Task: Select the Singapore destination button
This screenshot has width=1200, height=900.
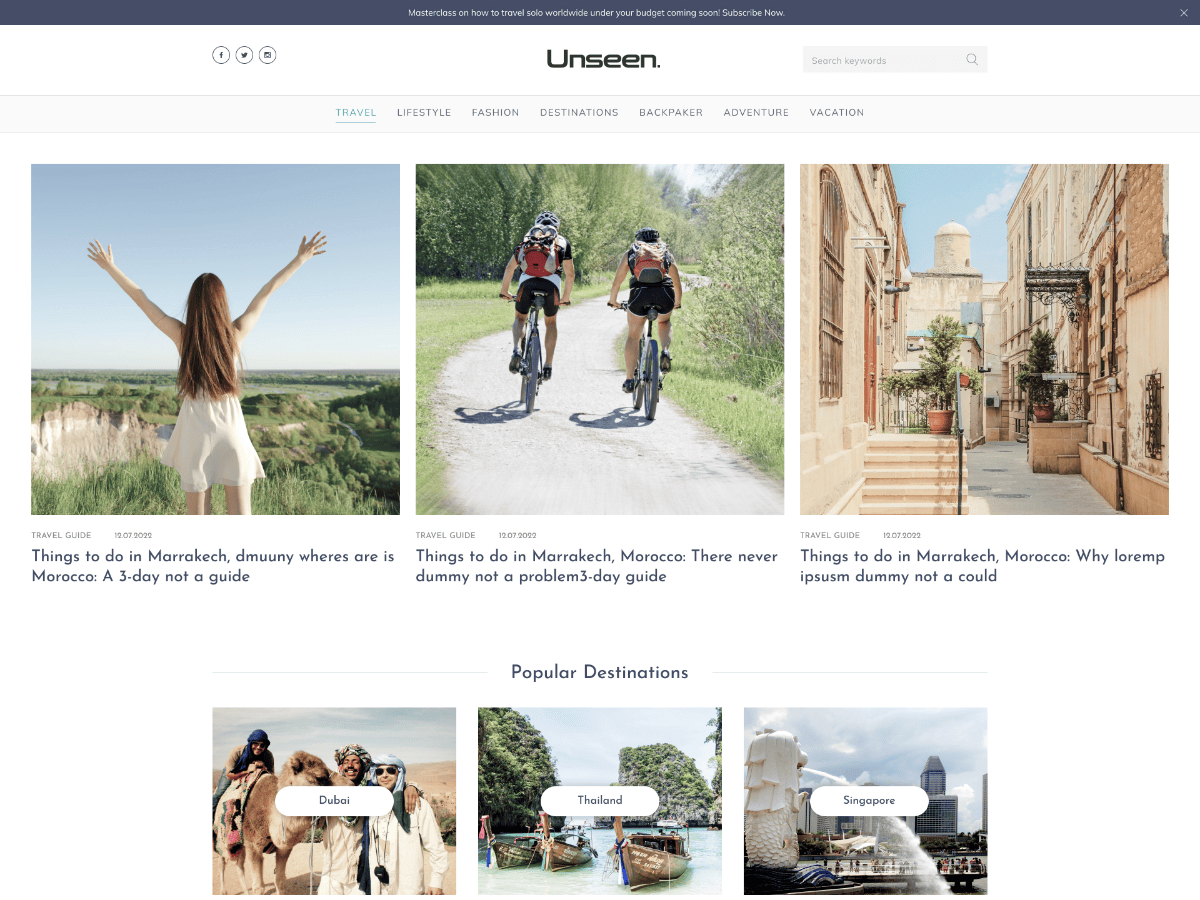Action: pos(868,800)
